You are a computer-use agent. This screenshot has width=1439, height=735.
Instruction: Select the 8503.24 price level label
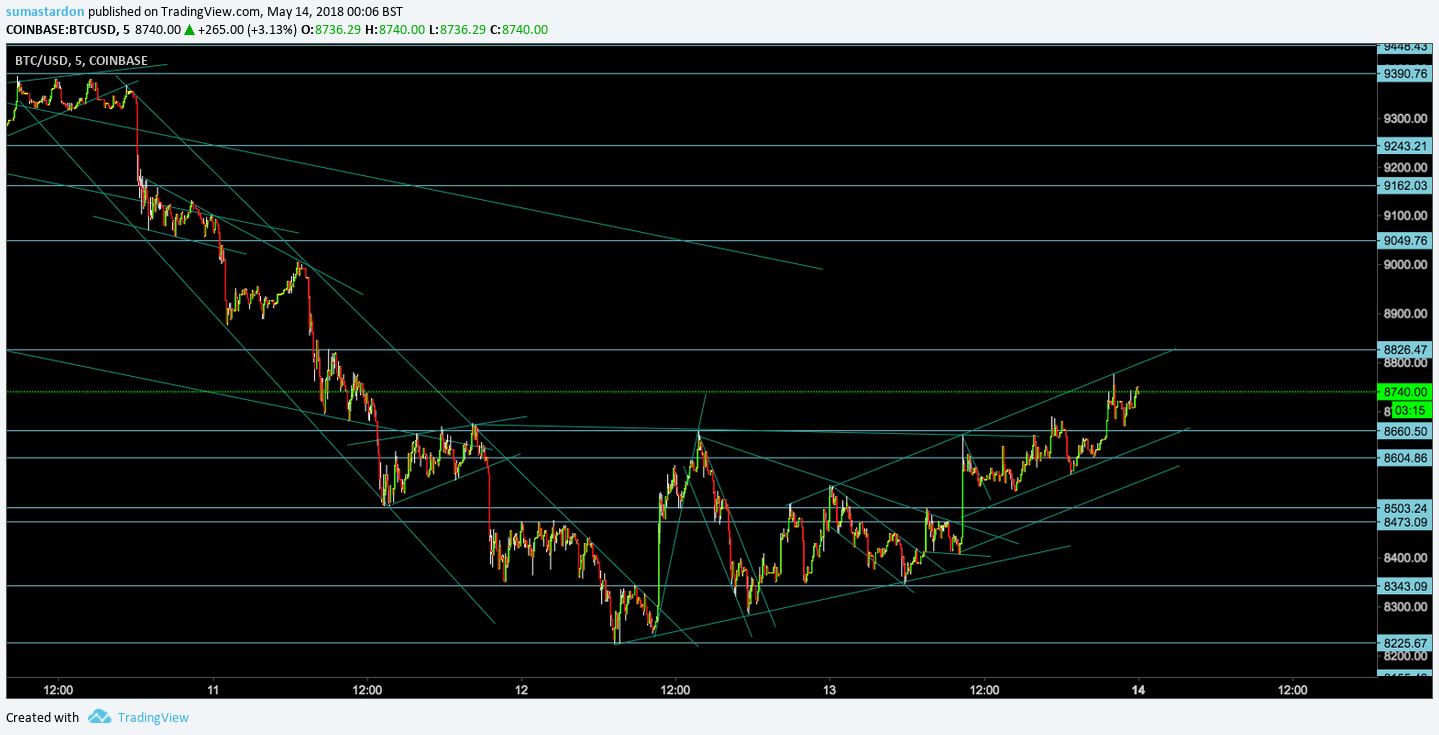point(1404,508)
